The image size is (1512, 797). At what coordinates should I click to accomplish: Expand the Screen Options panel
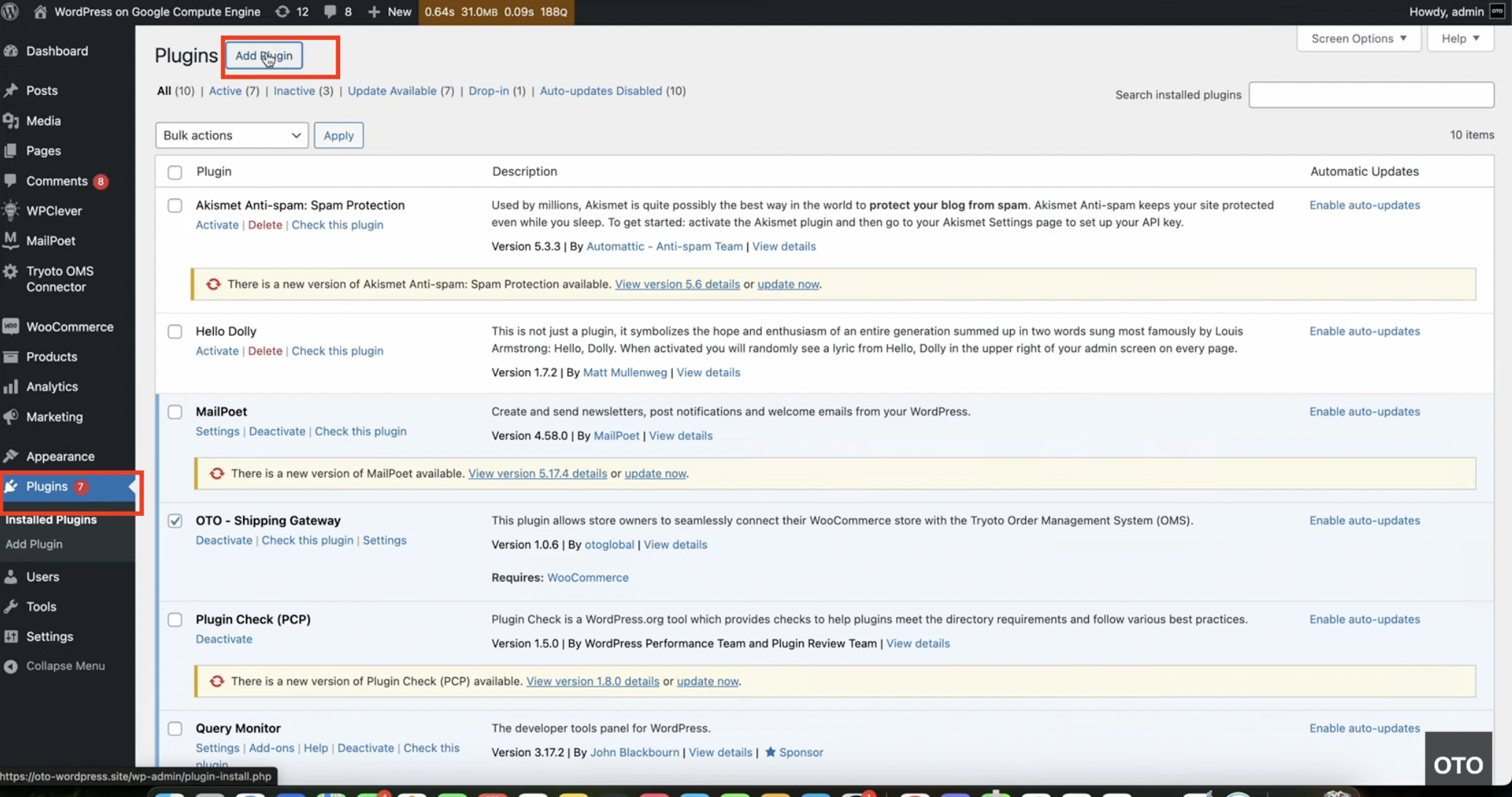(1358, 39)
